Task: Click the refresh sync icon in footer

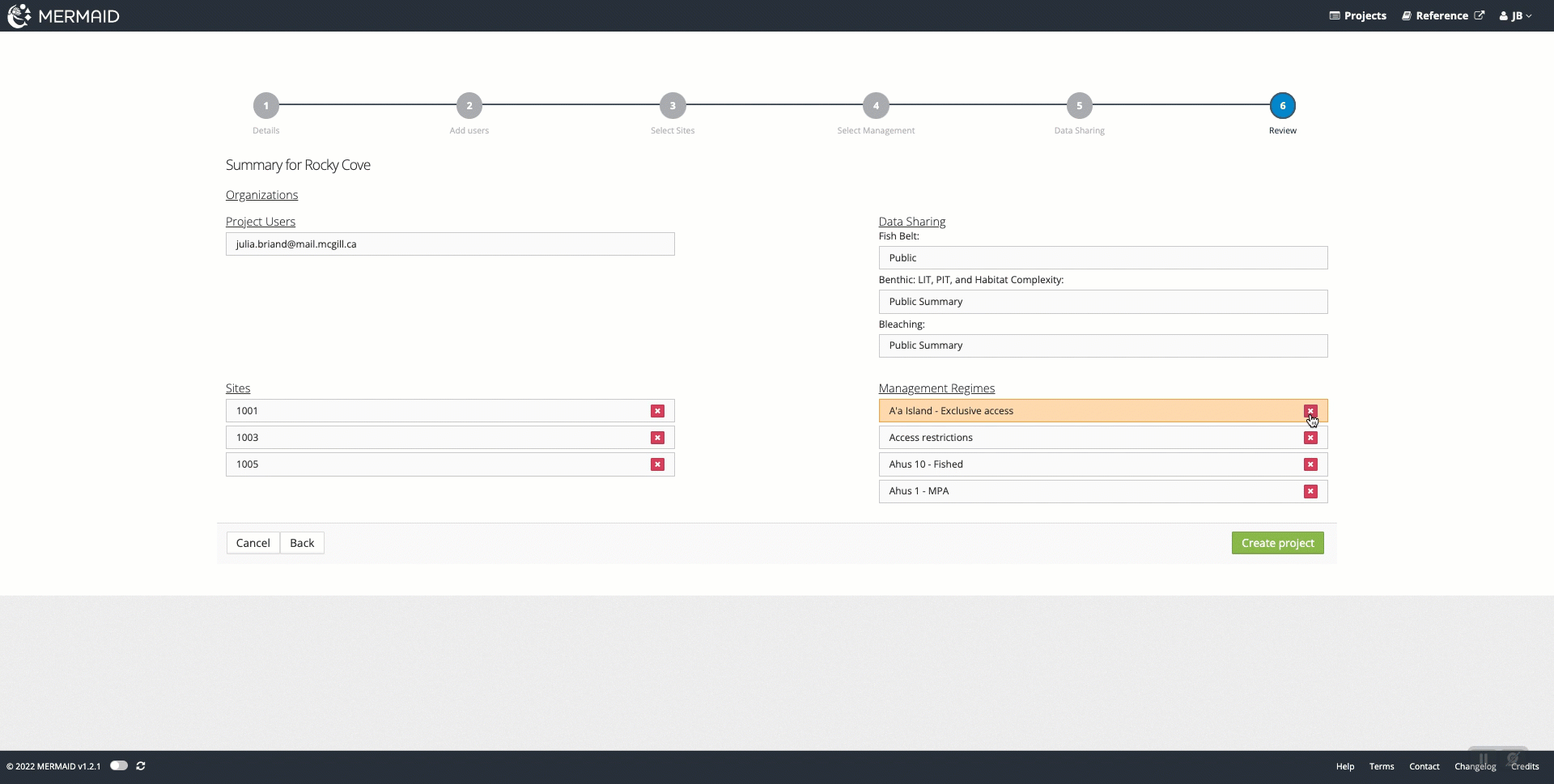Action: click(141, 766)
